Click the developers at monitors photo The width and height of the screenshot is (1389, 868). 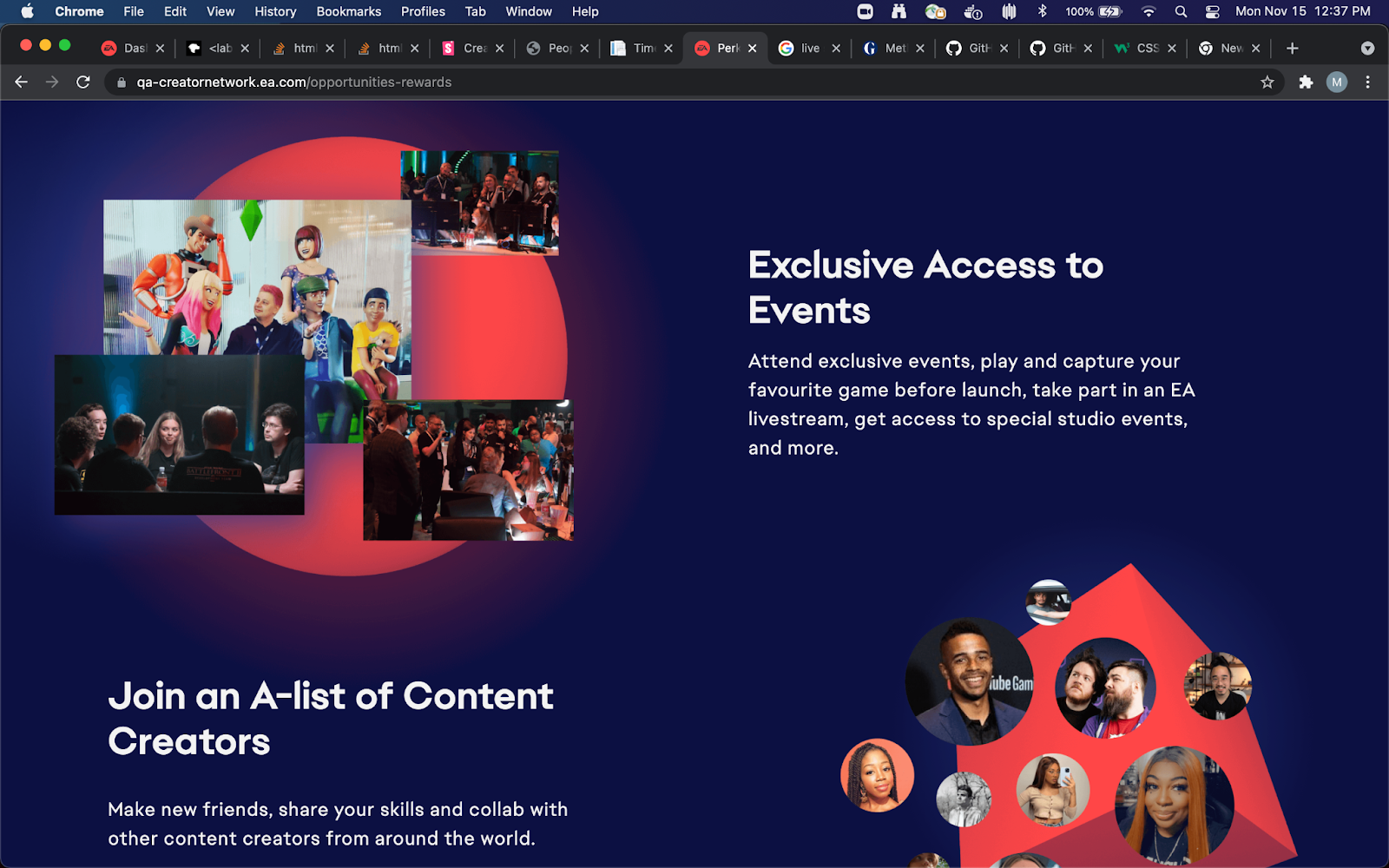point(479,203)
